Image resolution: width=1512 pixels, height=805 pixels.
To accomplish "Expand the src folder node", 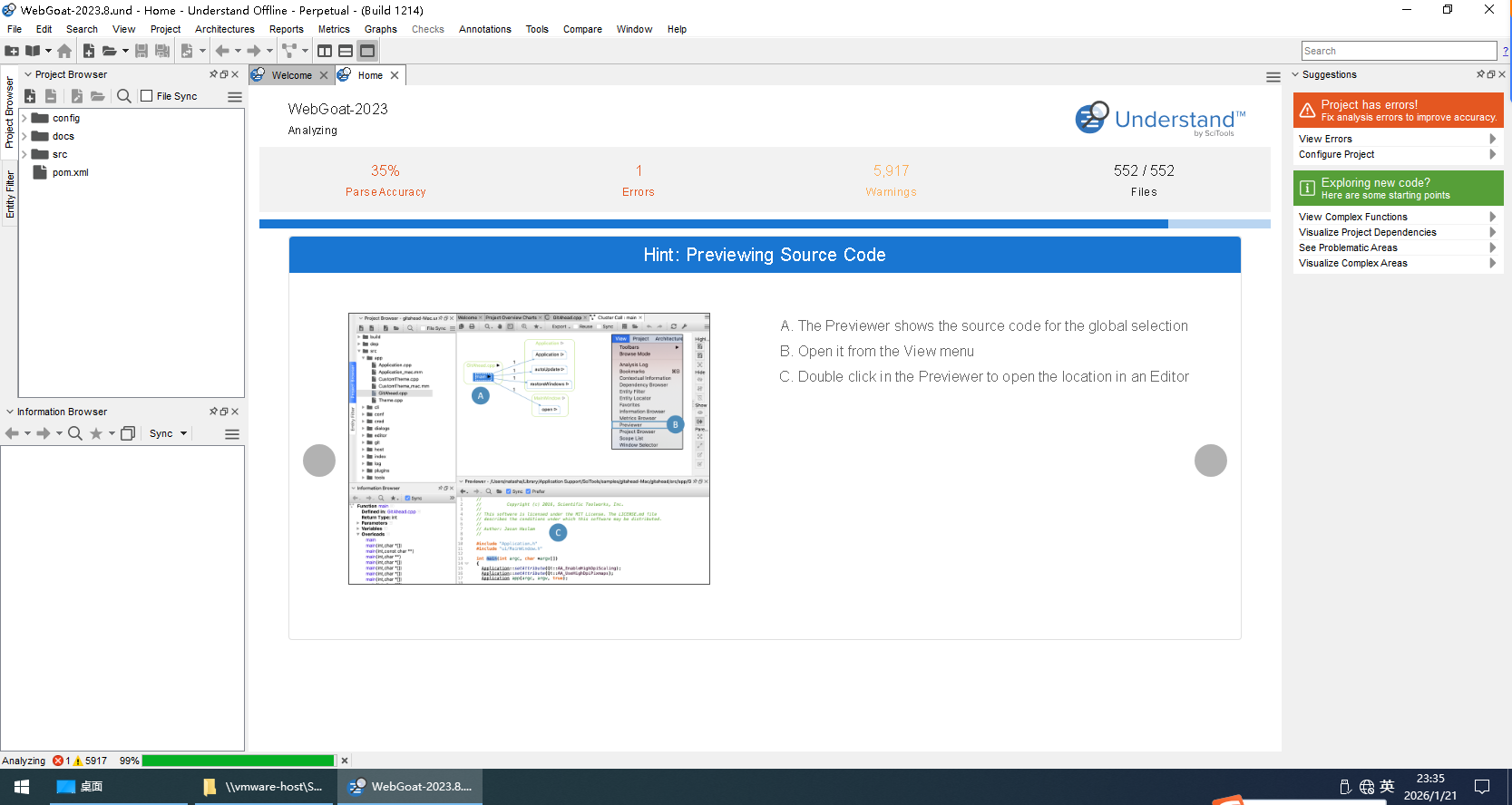I will pos(24,154).
